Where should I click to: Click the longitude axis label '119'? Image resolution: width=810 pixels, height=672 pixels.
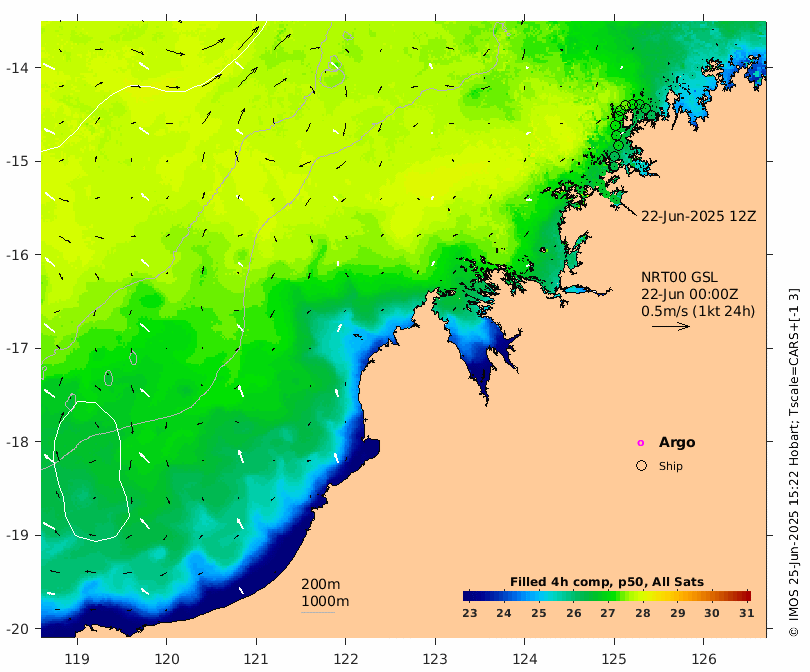point(77,659)
